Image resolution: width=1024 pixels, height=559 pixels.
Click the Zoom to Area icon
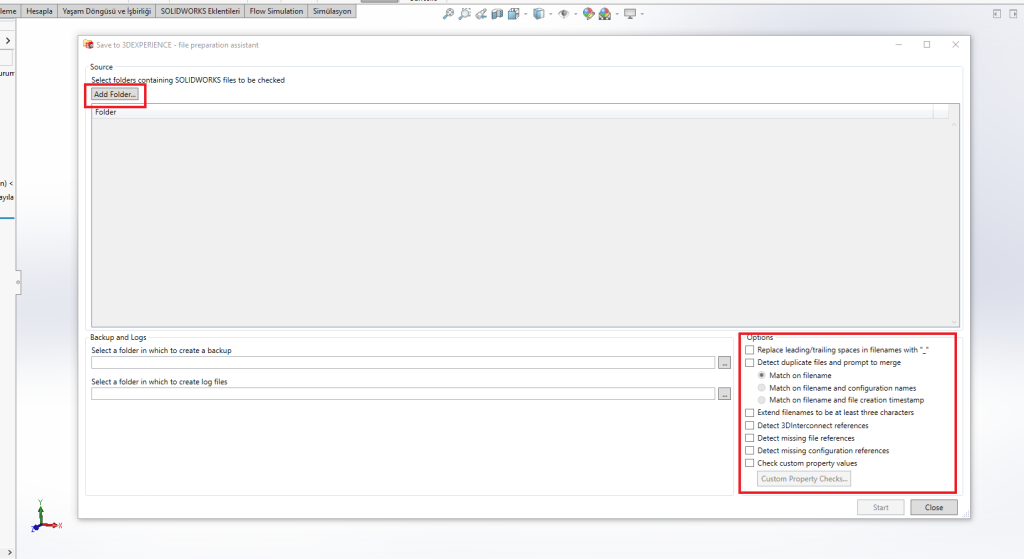[x=465, y=14]
